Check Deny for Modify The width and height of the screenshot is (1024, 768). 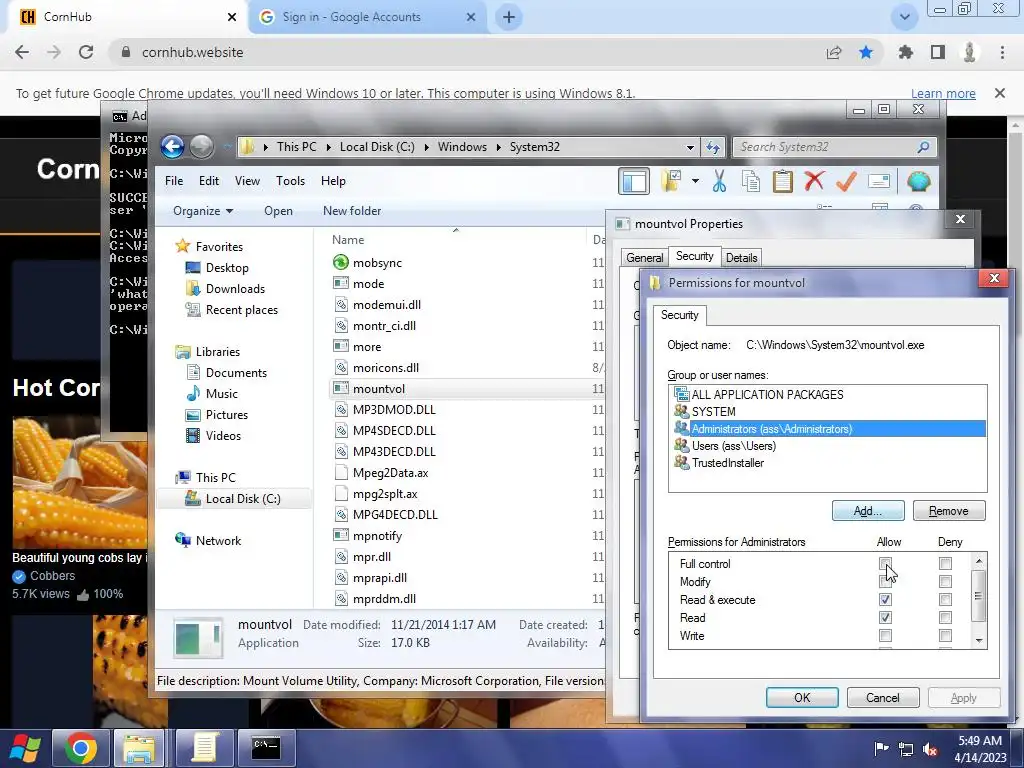click(945, 581)
